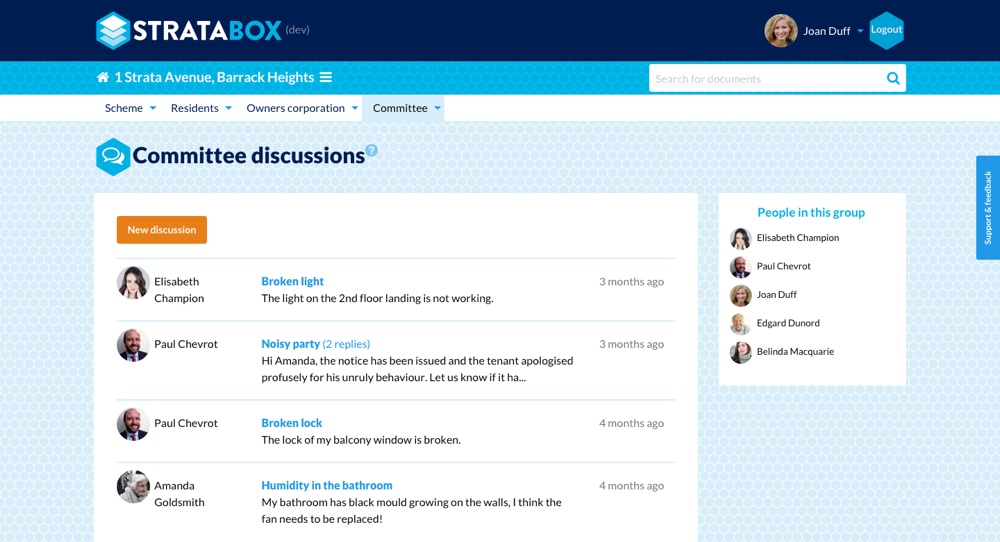Click the home icon beside the address
This screenshot has height=542, width=1000.
tap(103, 78)
